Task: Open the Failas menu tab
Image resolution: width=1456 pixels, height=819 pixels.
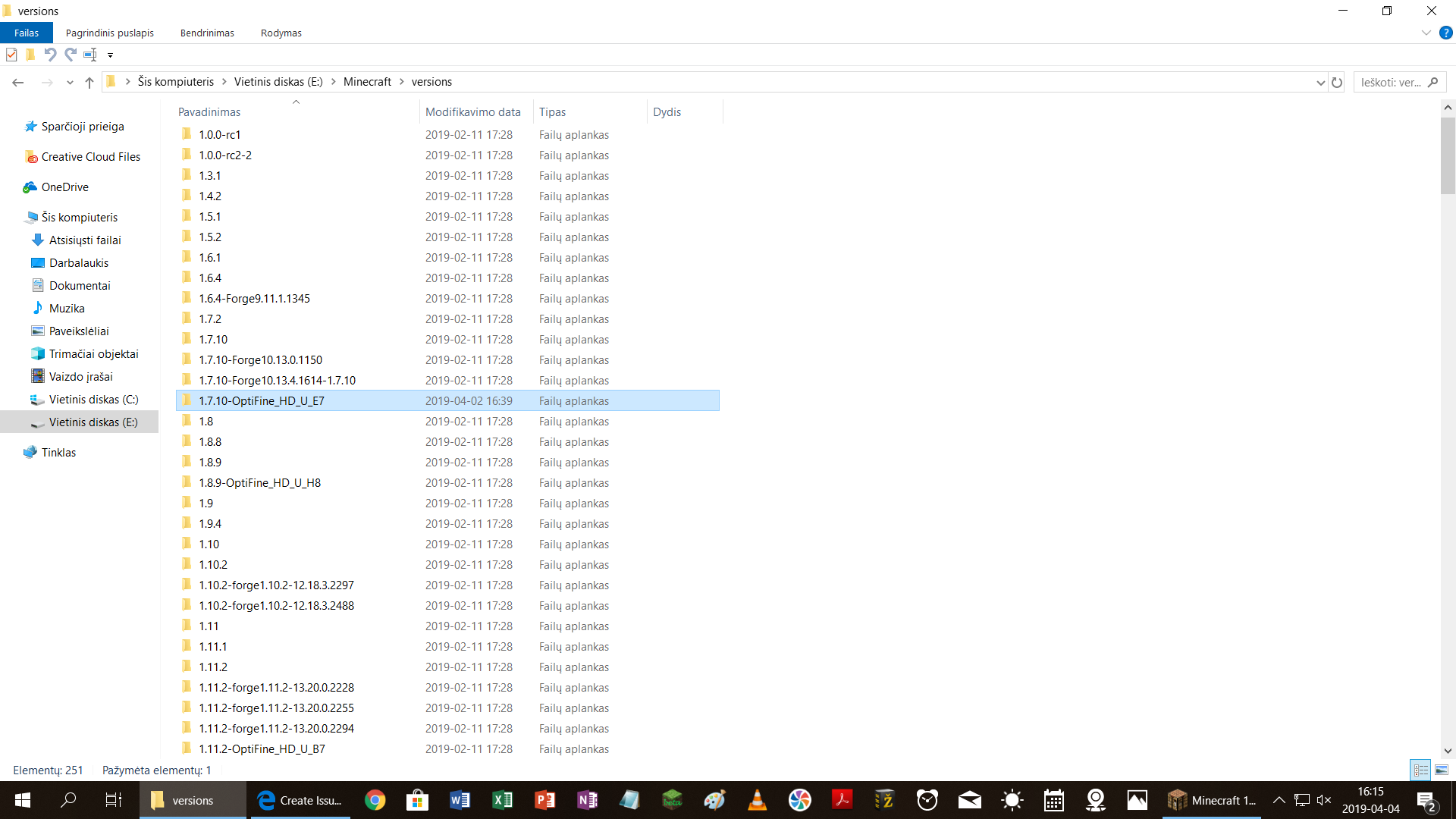Action: [x=26, y=33]
